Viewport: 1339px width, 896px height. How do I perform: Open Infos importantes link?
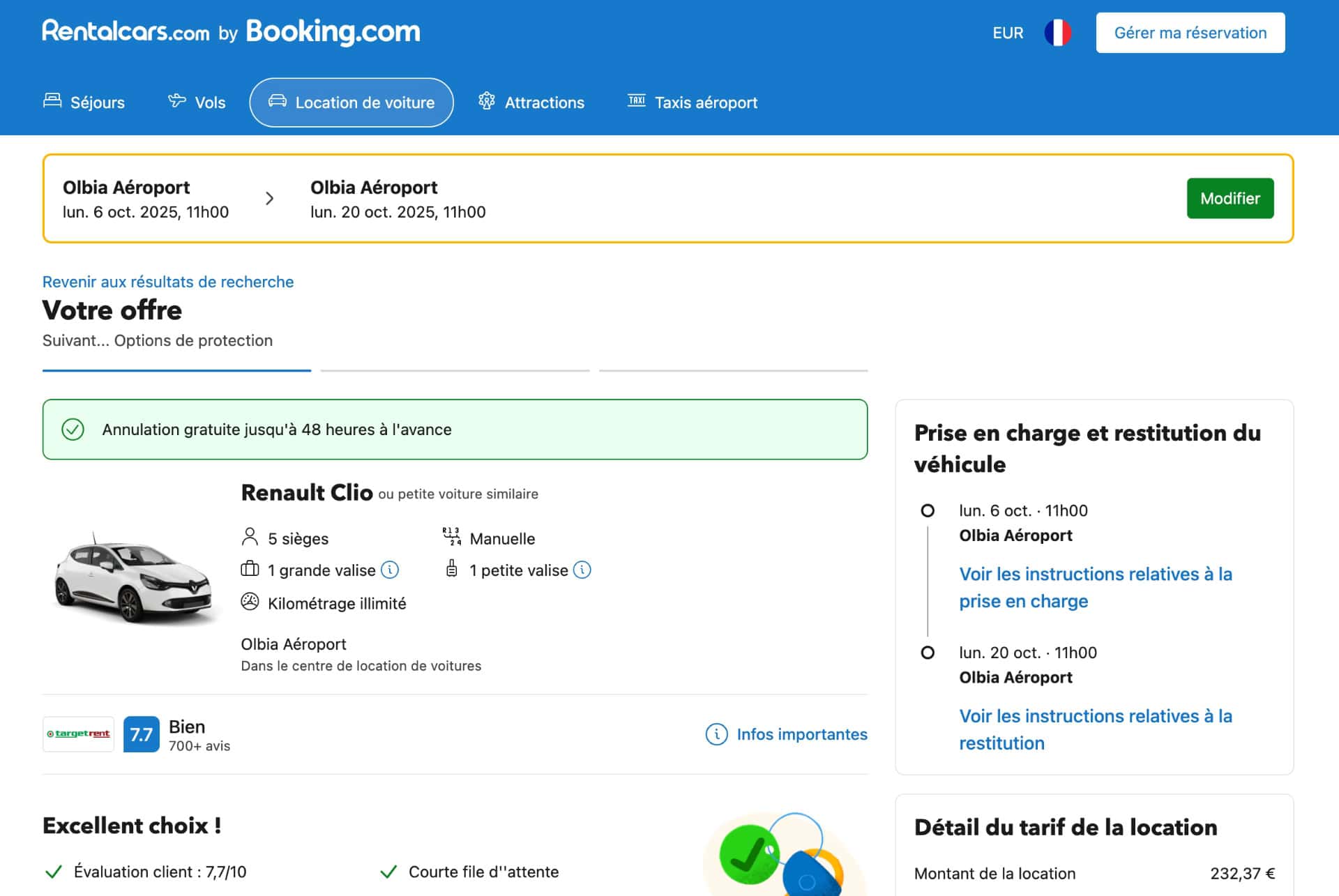[787, 734]
